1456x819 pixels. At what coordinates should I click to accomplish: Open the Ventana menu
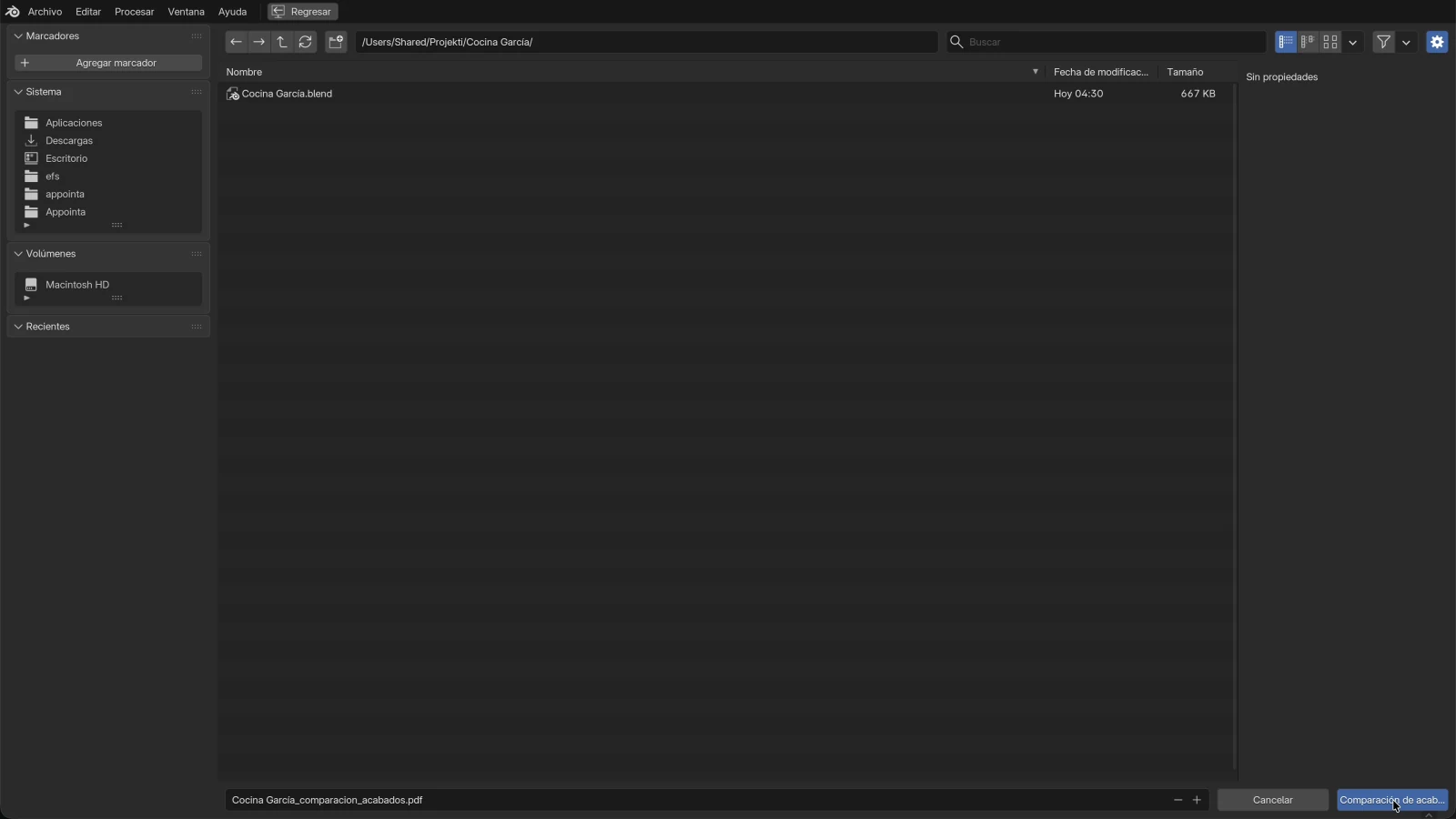coord(186,12)
